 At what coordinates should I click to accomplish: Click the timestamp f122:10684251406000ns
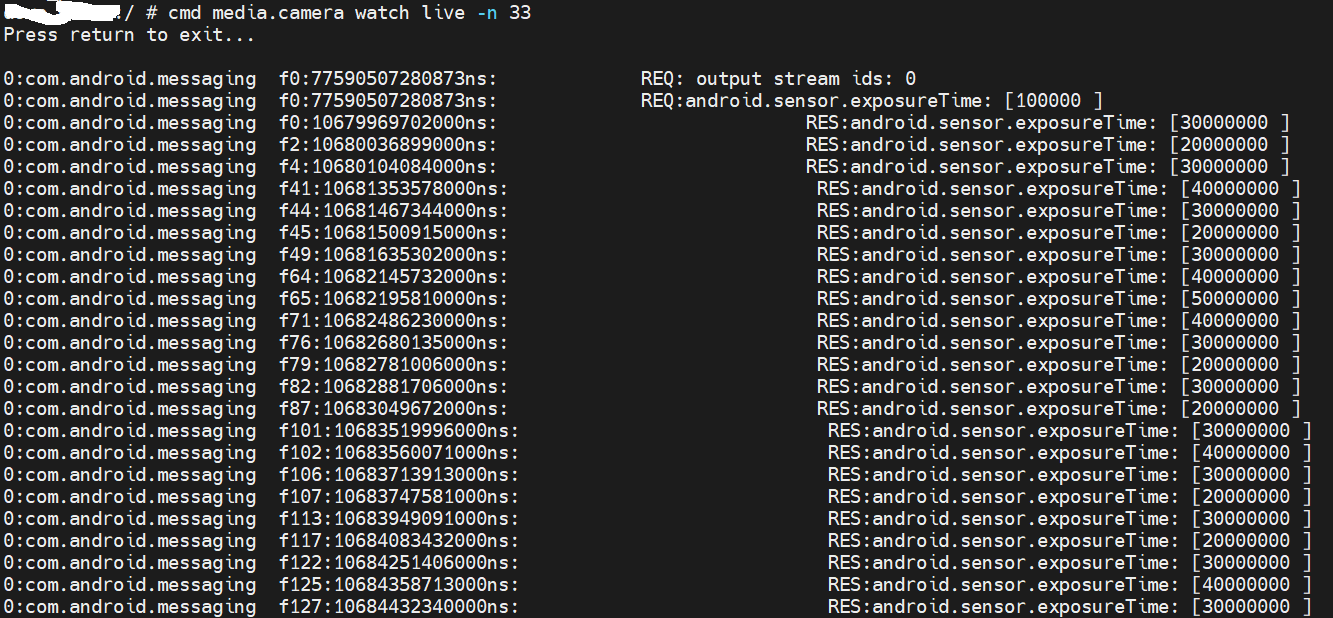pyautogui.click(x=399, y=563)
